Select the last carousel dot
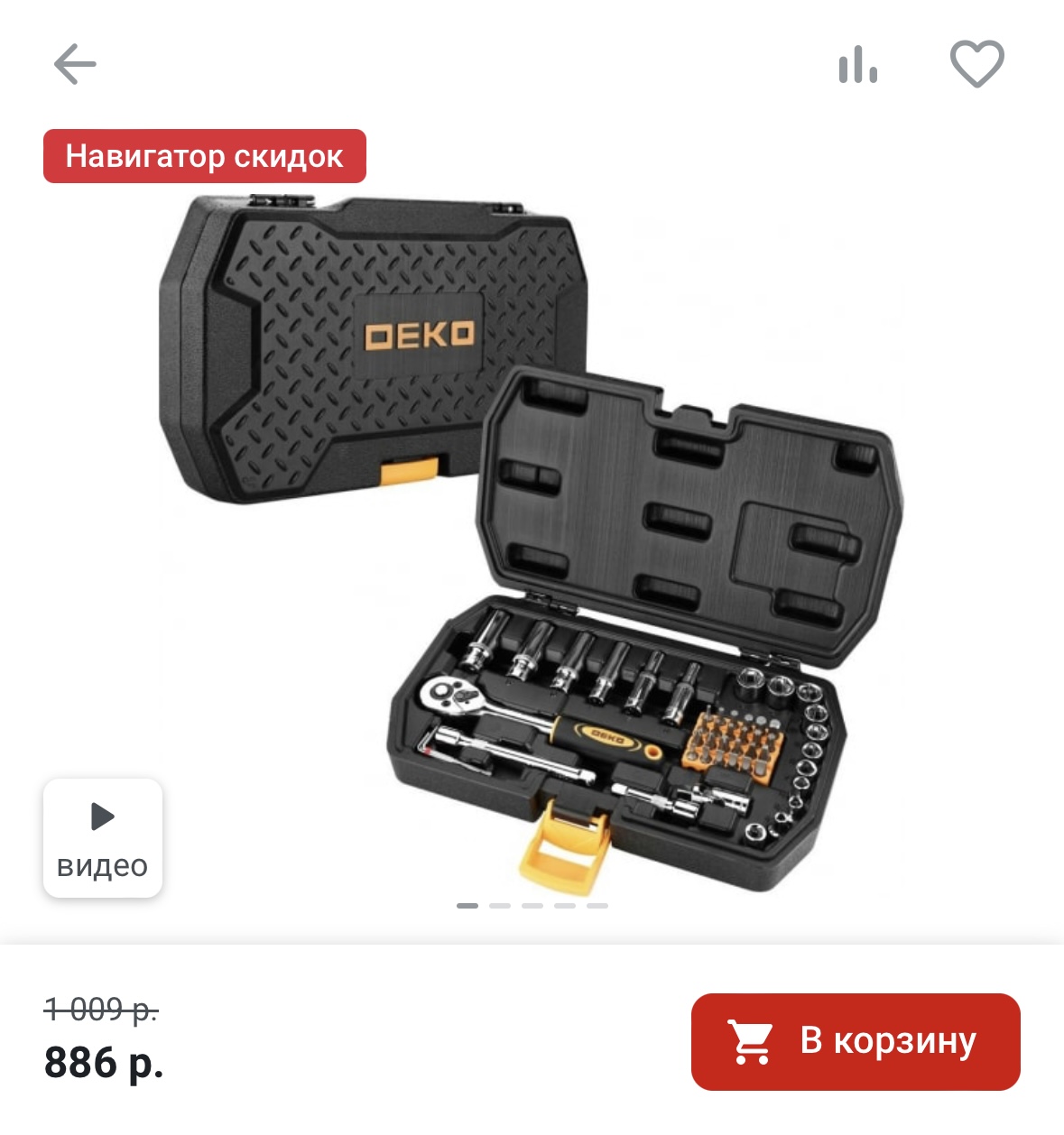The width and height of the screenshot is (1064, 1135). click(x=597, y=905)
